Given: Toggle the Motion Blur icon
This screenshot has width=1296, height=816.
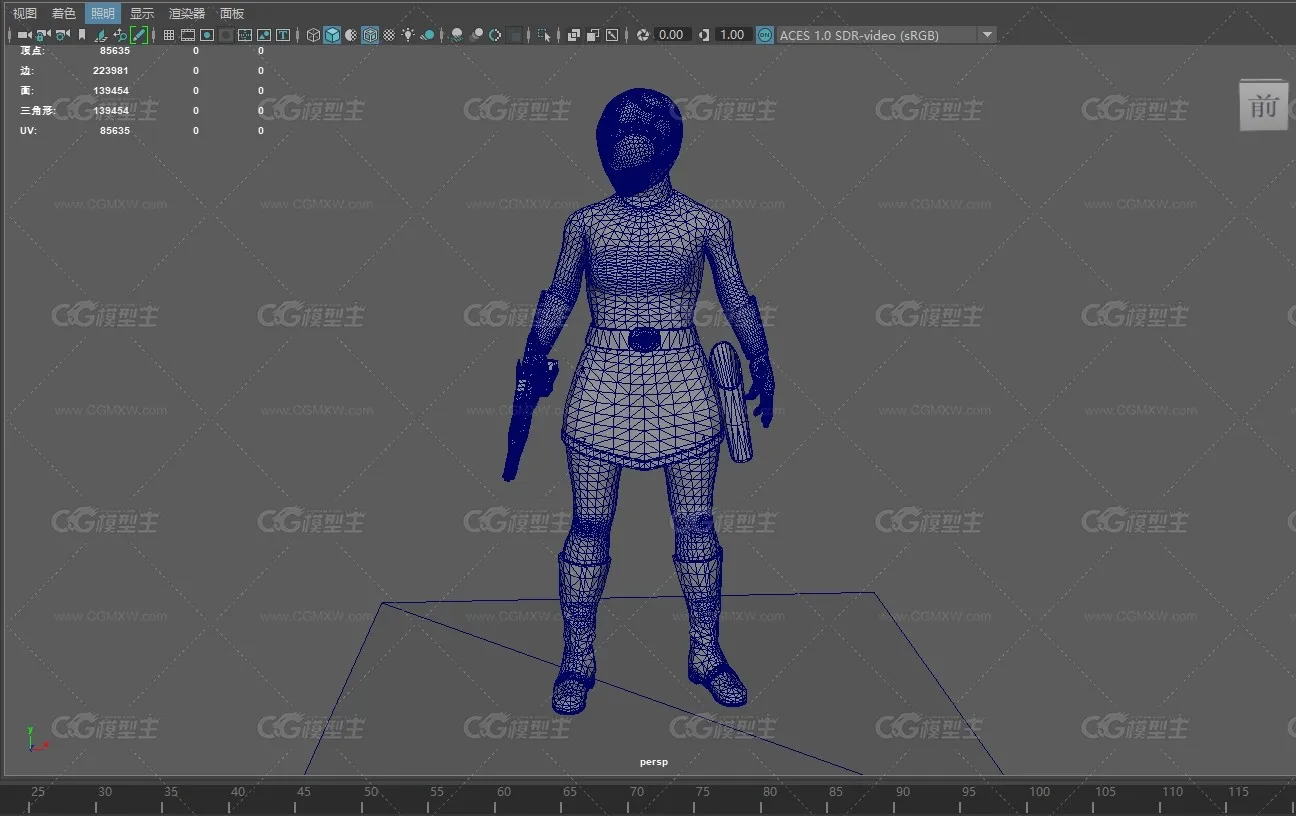Looking at the screenshot, I should point(477,35).
